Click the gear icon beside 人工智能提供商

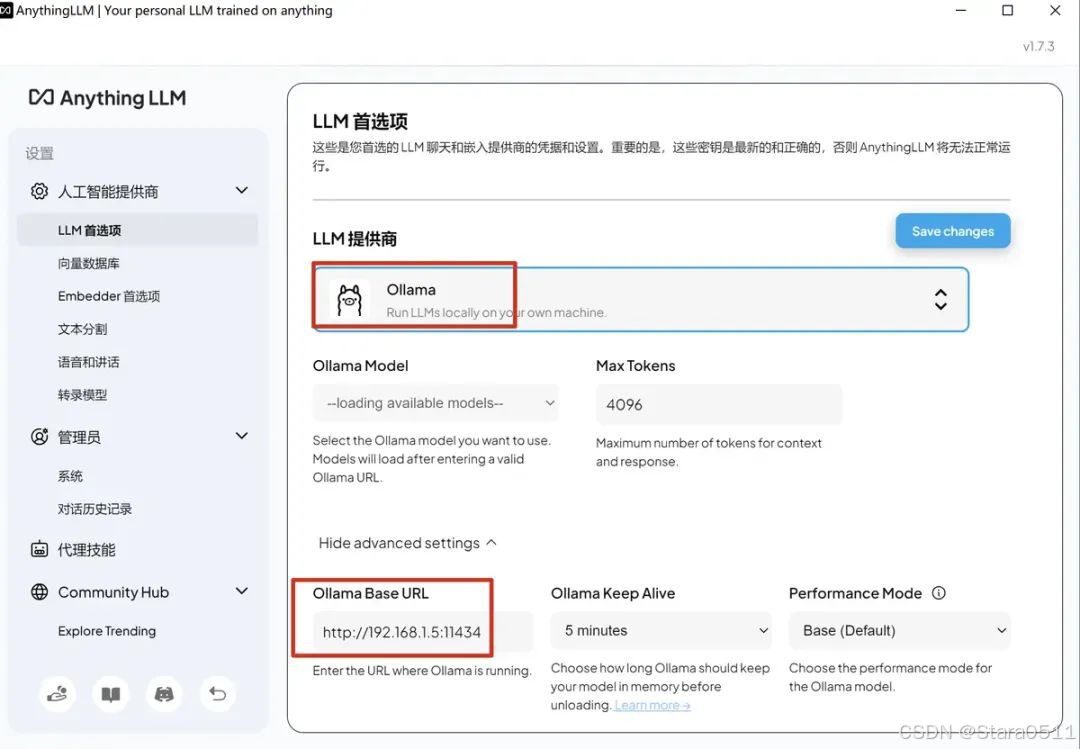(x=39, y=191)
